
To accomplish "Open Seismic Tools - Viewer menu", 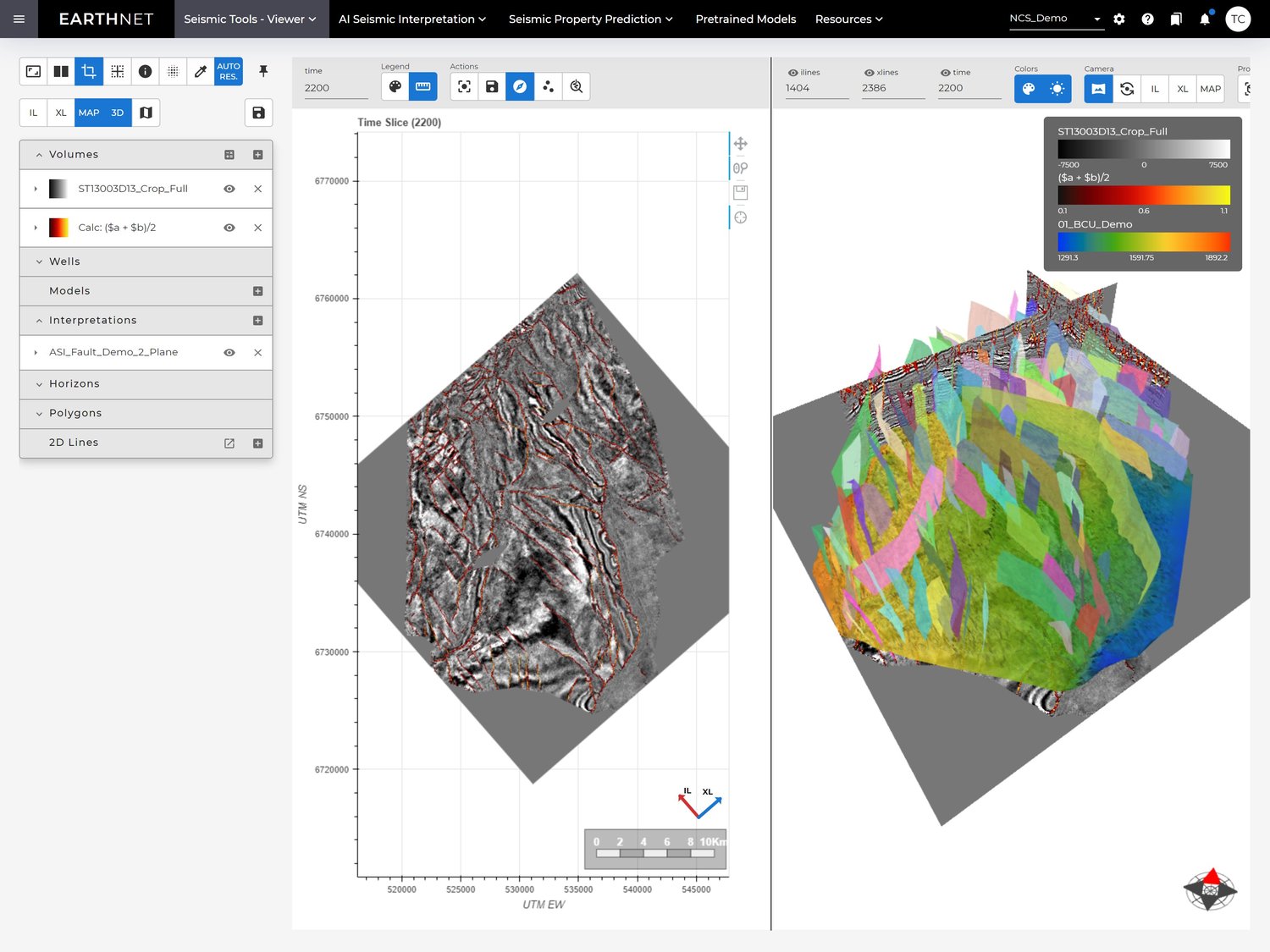I will click(250, 19).
